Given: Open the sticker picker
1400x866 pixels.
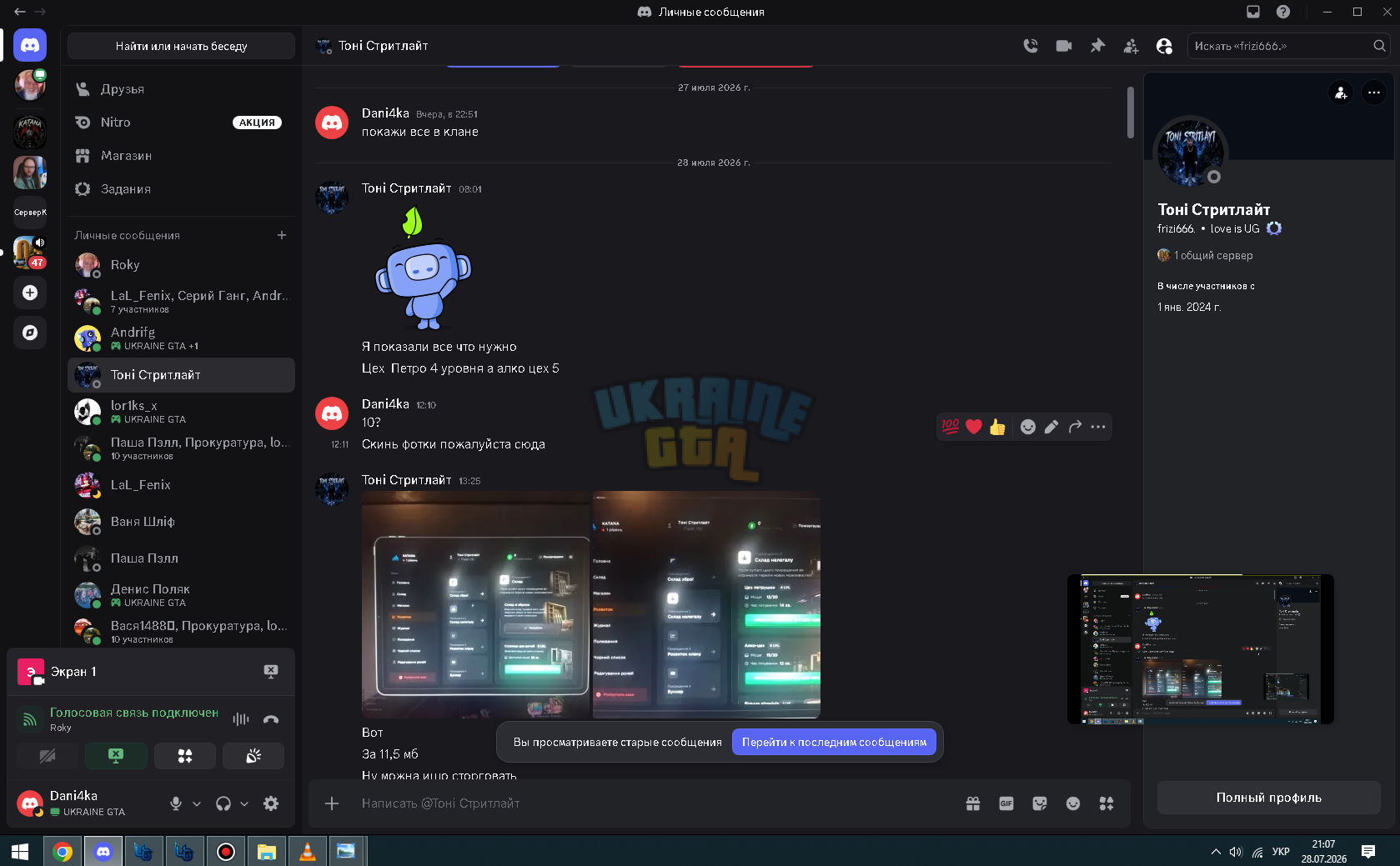Looking at the screenshot, I should point(1040,803).
